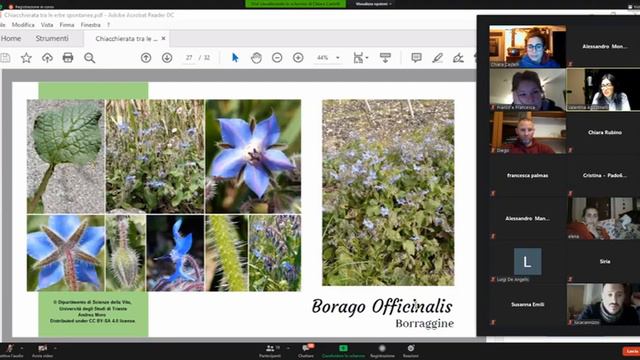The height and width of the screenshot is (360, 640).
Task: Select the Chiacchierata tra le document tab
Action: 126,39
